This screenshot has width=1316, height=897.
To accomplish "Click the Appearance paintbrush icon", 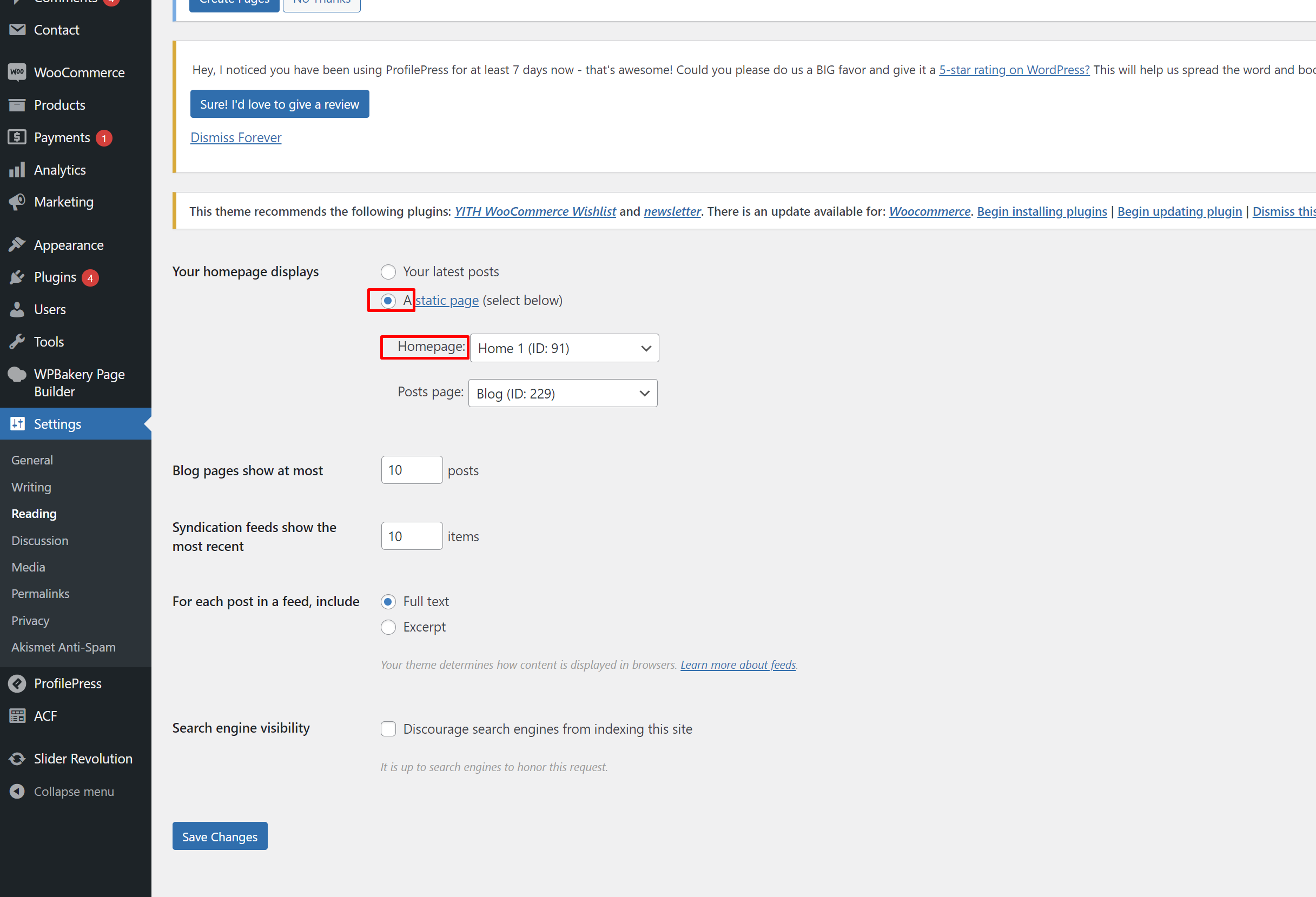I will coord(17,244).
